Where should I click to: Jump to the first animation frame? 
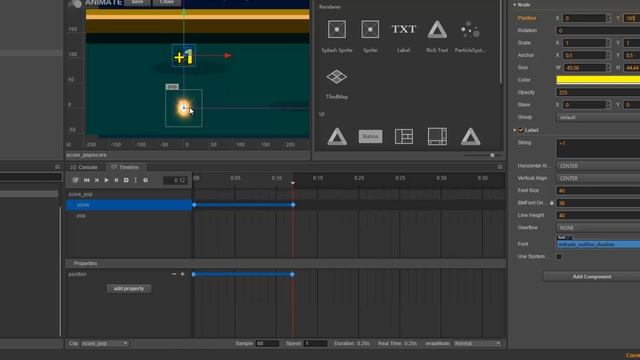87,180
